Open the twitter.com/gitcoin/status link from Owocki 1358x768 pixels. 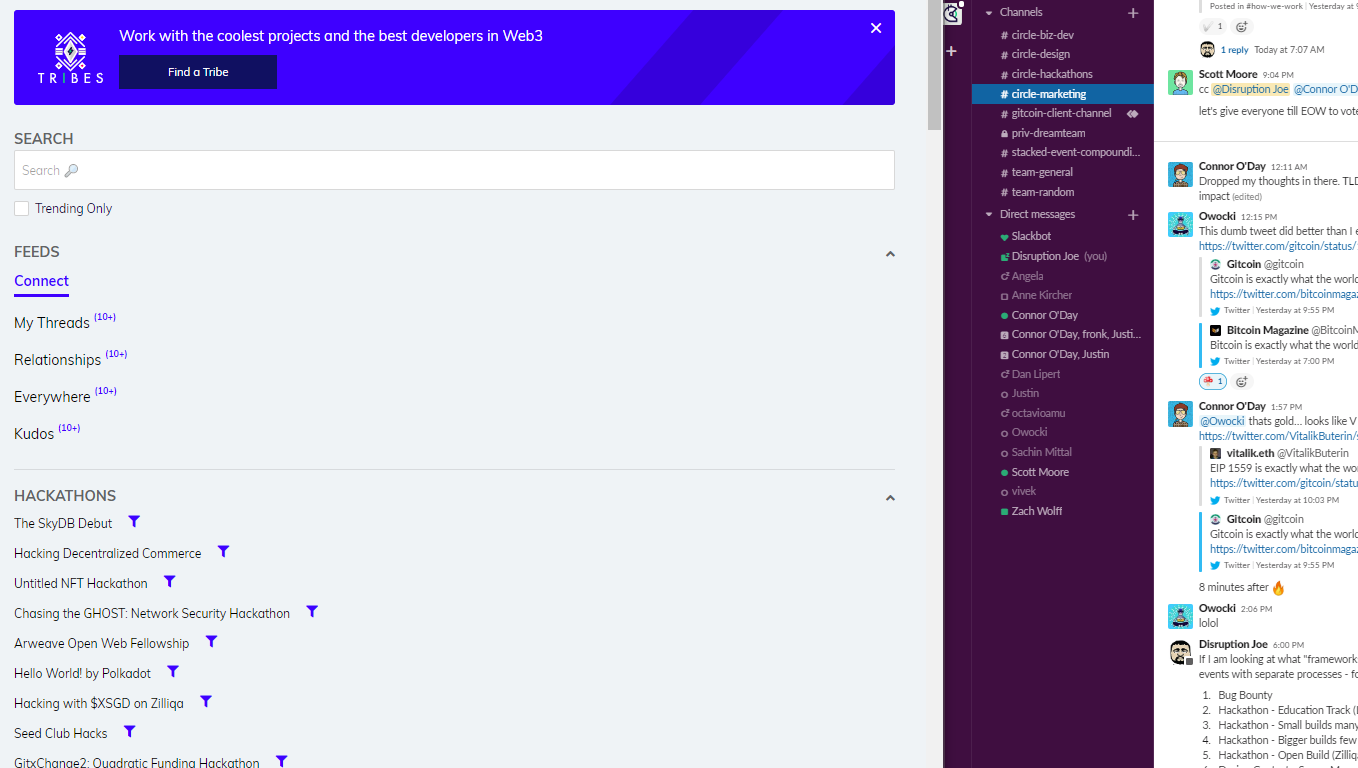point(1278,246)
